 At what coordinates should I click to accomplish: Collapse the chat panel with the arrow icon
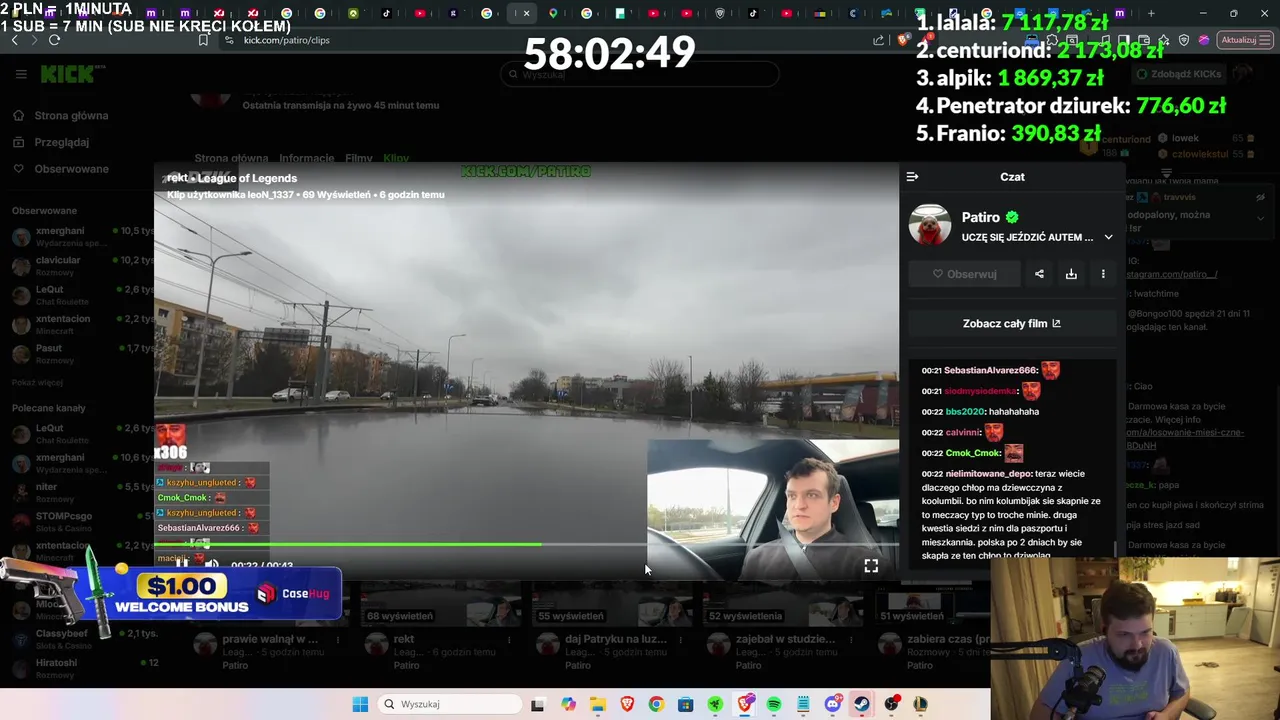(912, 177)
